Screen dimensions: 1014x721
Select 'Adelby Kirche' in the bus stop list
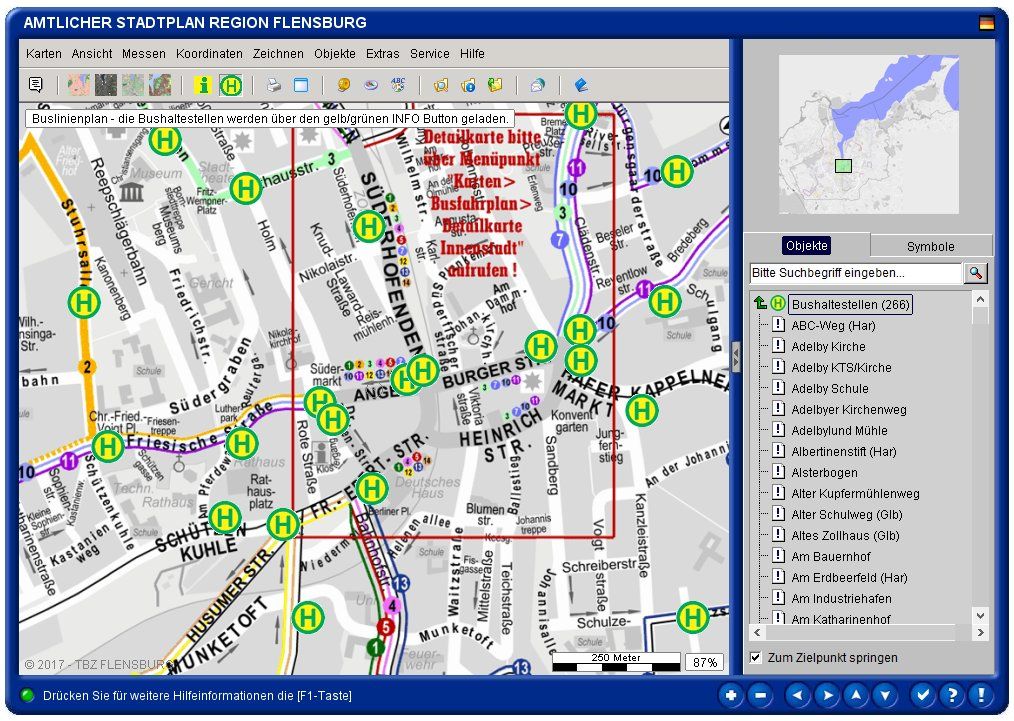tap(828, 346)
